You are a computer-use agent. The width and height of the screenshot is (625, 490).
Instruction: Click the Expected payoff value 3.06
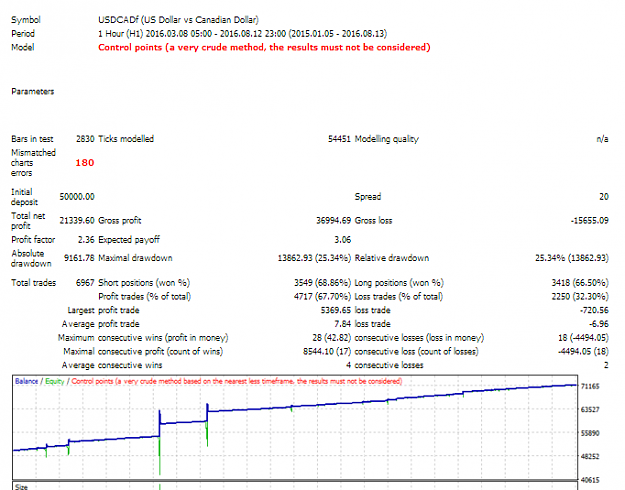[x=342, y=240]
